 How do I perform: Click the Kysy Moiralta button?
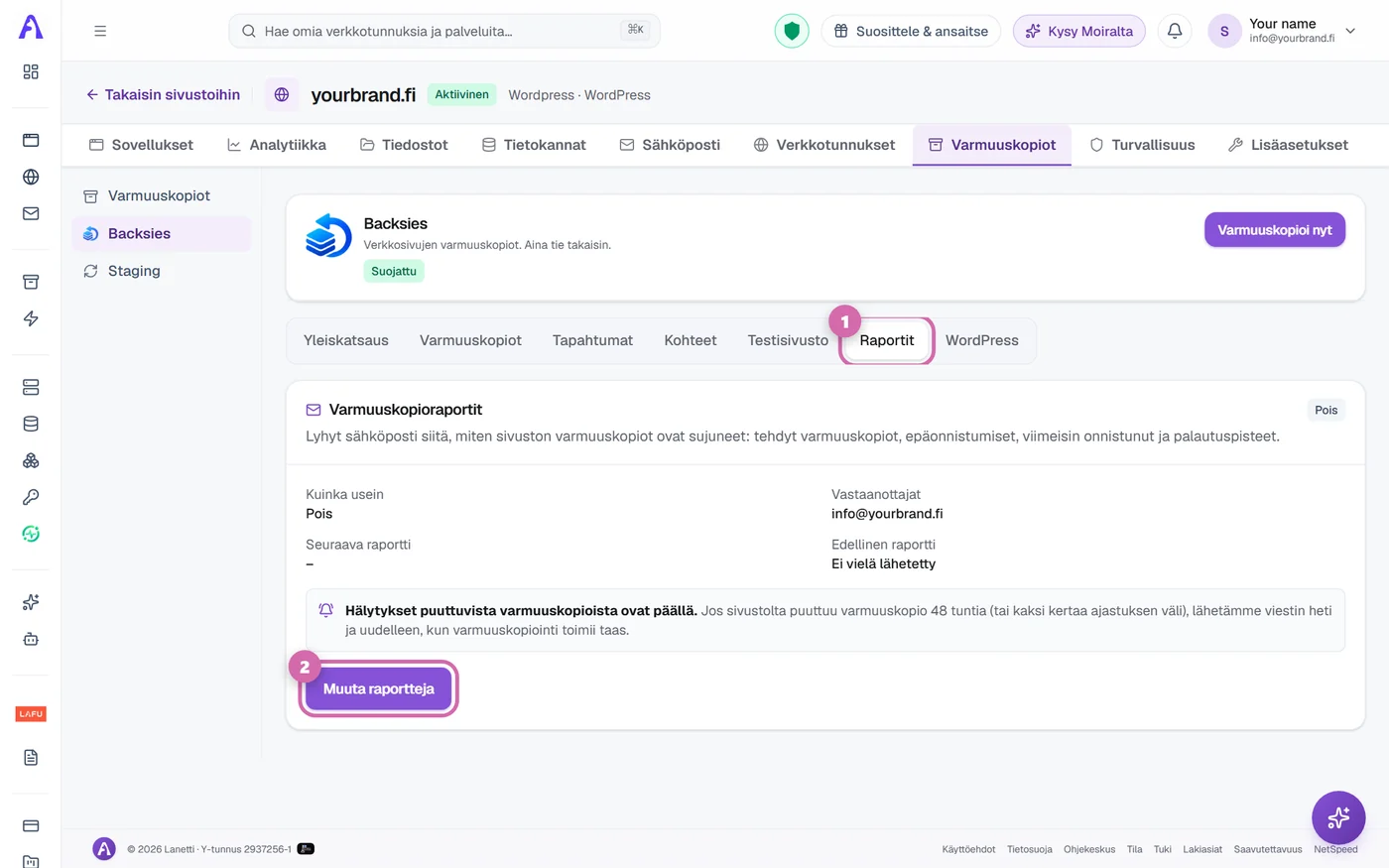(1079, 31)
